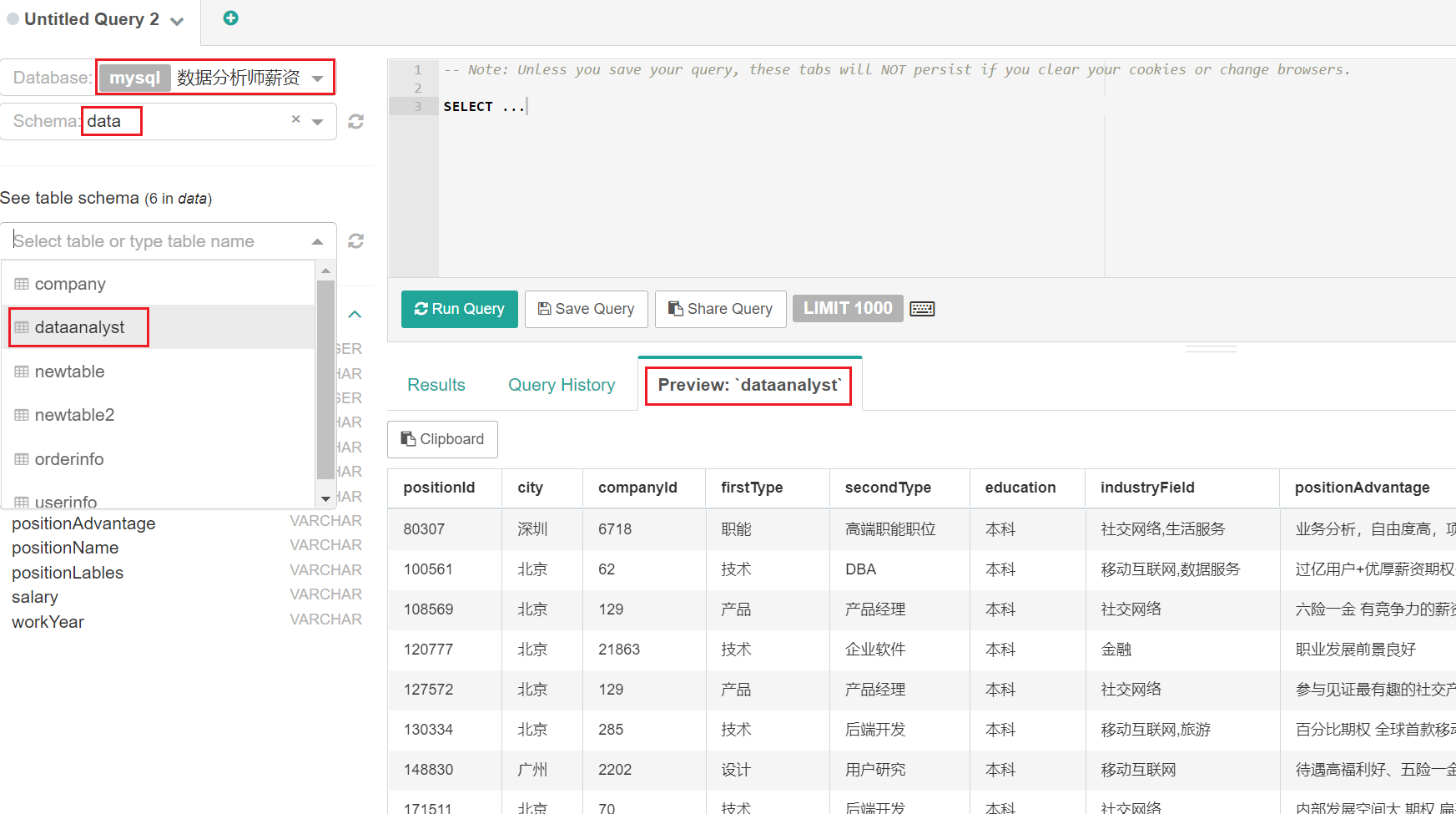The height and width of the screenshot is (814, 1456).
Task: Open the Schema dropdown arrow
Action: (x=317, y=122)
